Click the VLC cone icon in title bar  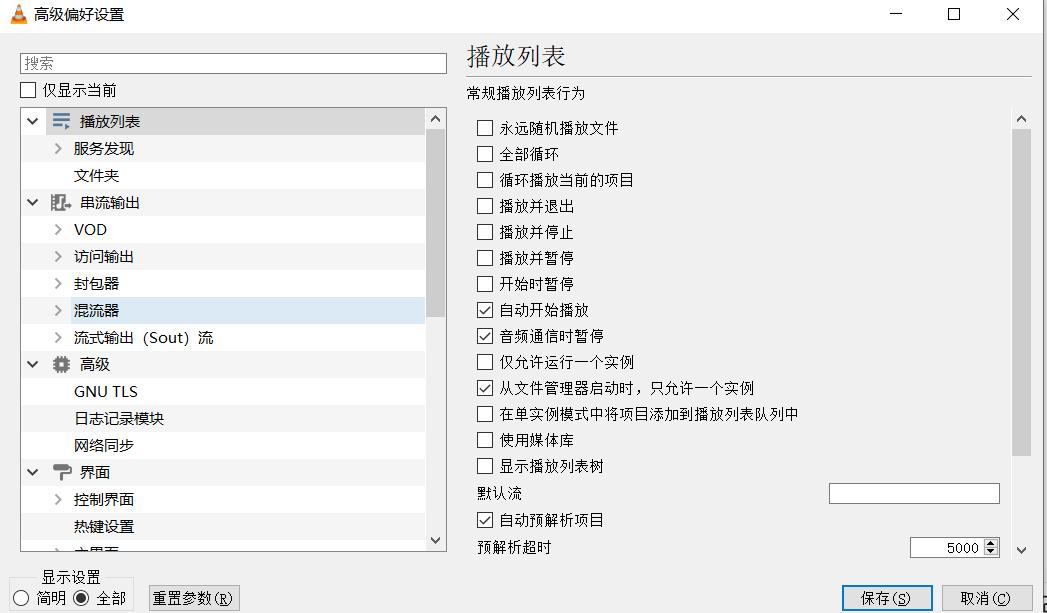click(x=17, y=14)
